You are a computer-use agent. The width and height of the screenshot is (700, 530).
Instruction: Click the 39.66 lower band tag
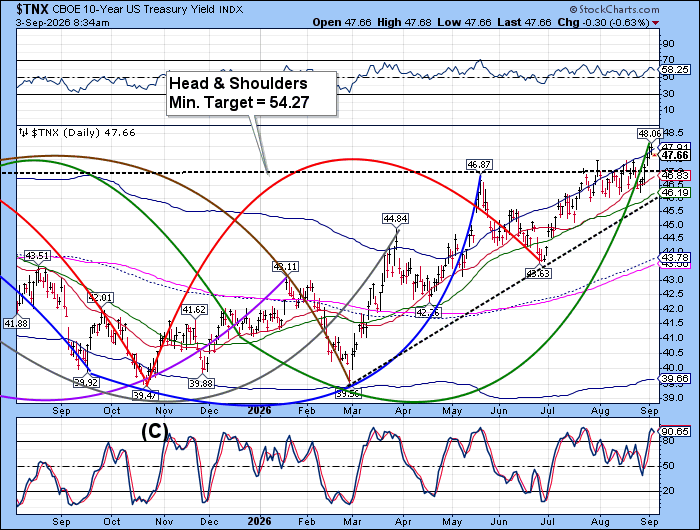(x=676, y=378)
